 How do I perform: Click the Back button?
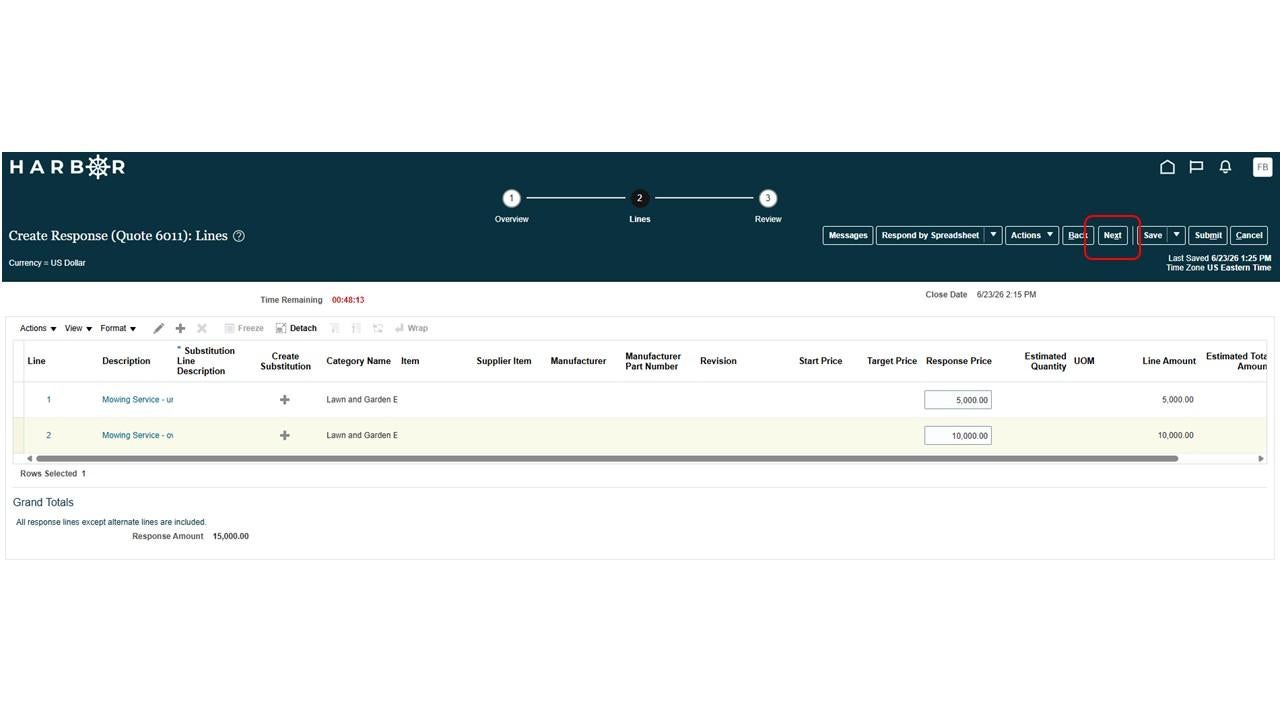click(1077, 235)
